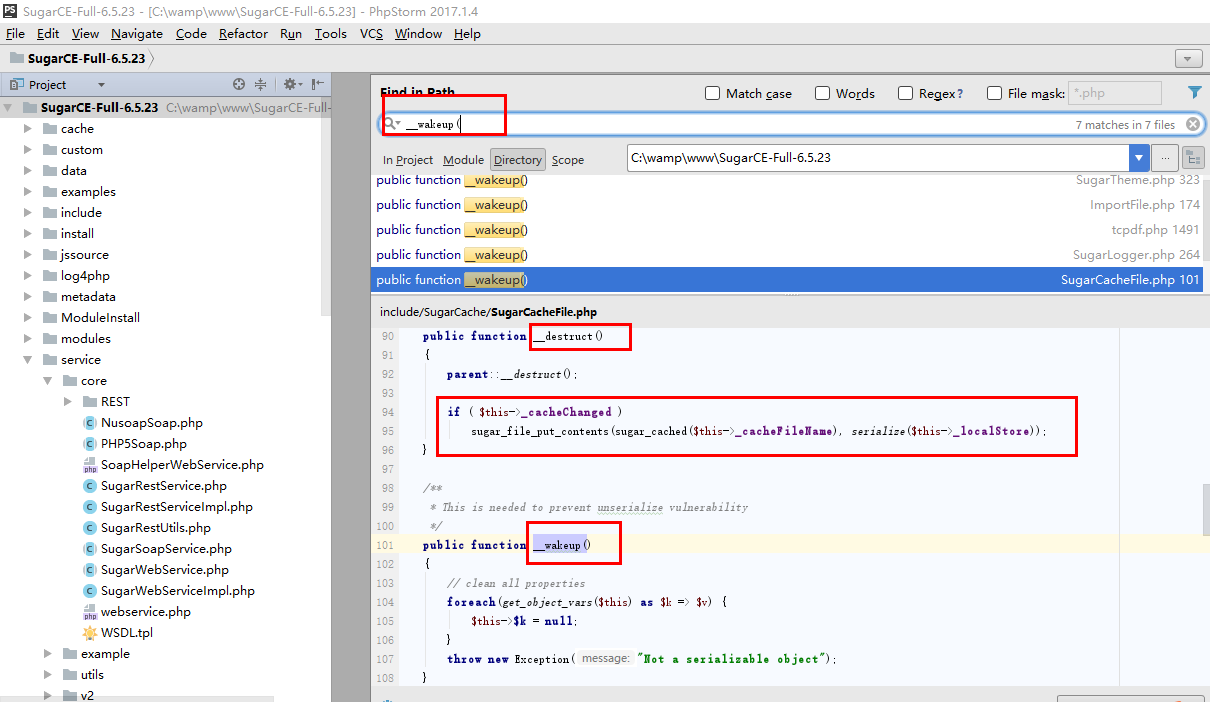The image size is (1210, 702).
Task: Select the Scope option
Action: [x=568, y=160]
